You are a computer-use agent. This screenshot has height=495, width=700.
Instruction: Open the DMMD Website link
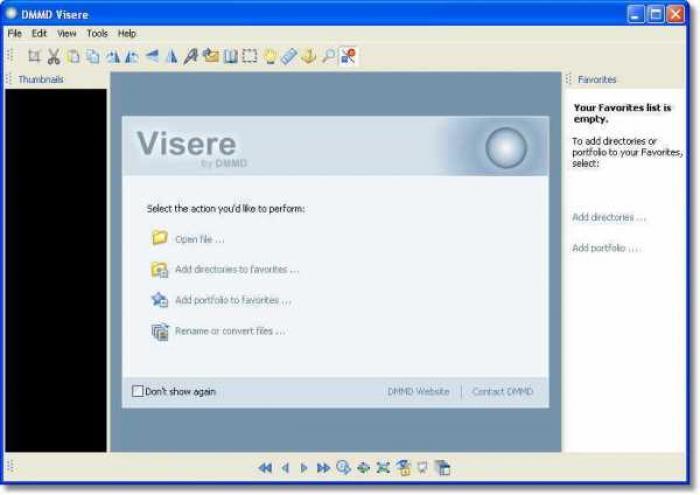pos(418,391)
